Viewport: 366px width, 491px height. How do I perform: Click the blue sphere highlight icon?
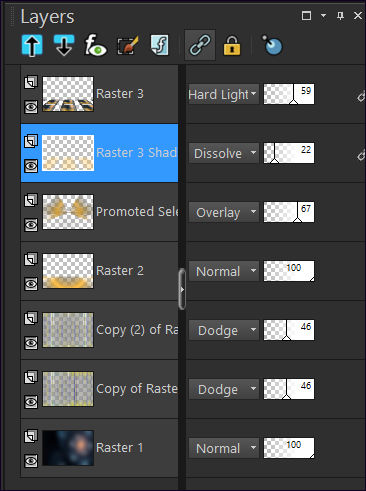pyautogui.click(x=272, y=45)
